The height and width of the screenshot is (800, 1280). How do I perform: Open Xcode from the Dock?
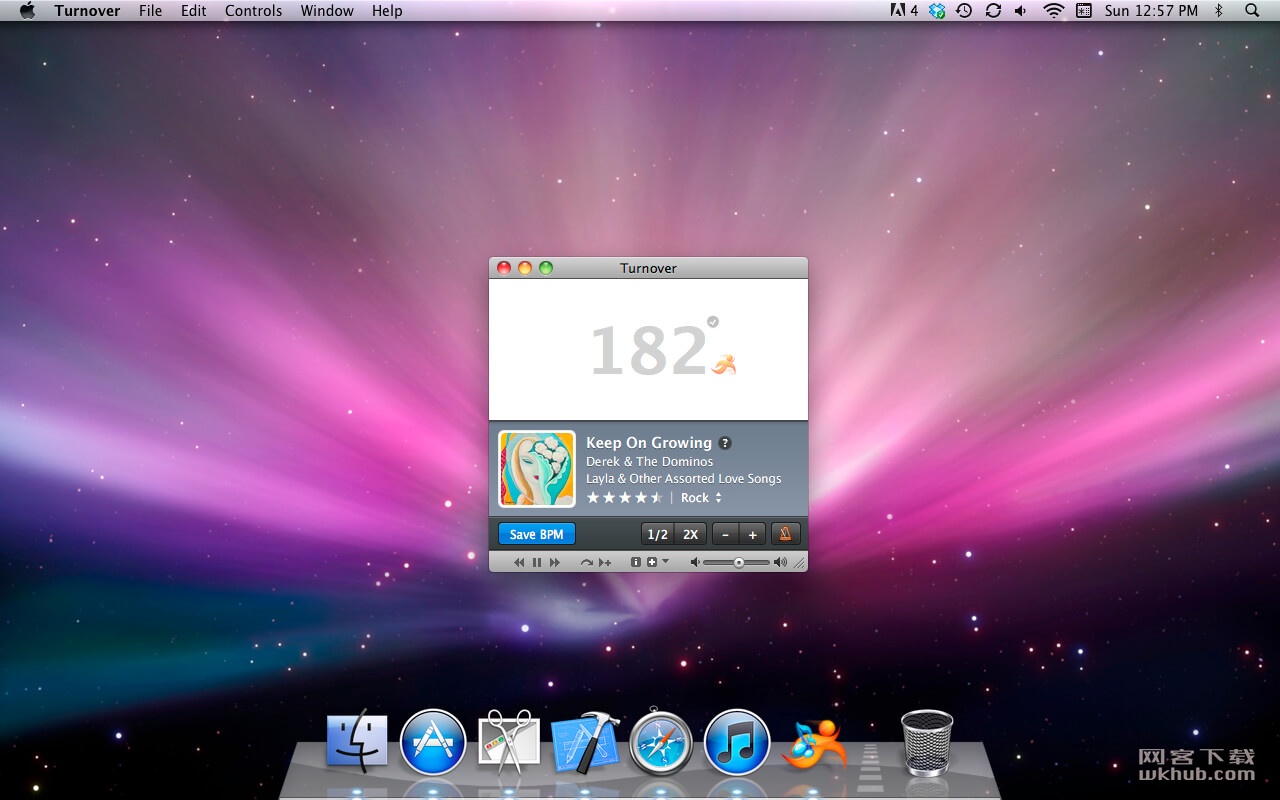[x=585, y=742]
